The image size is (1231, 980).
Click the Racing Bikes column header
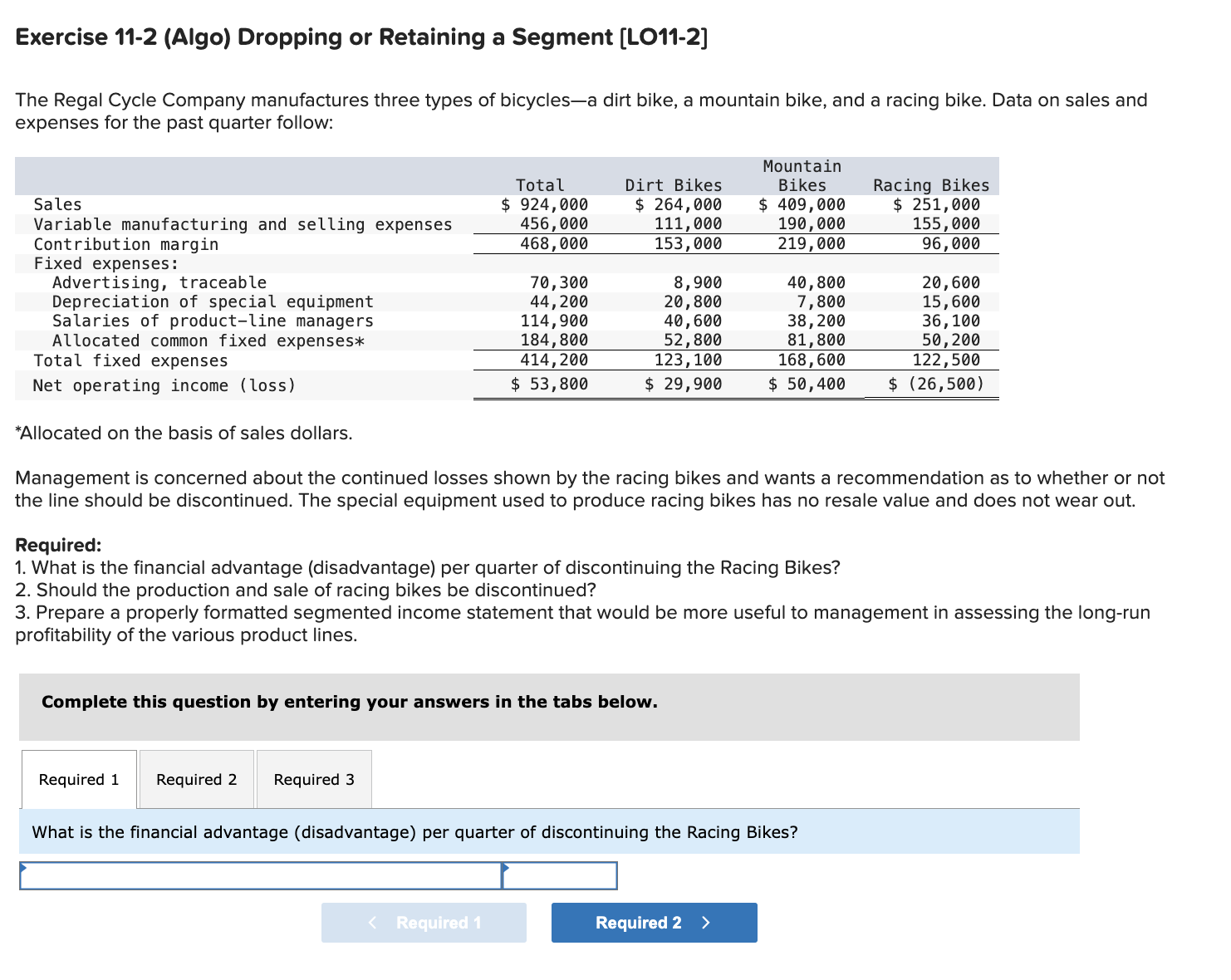click(930, 184)
